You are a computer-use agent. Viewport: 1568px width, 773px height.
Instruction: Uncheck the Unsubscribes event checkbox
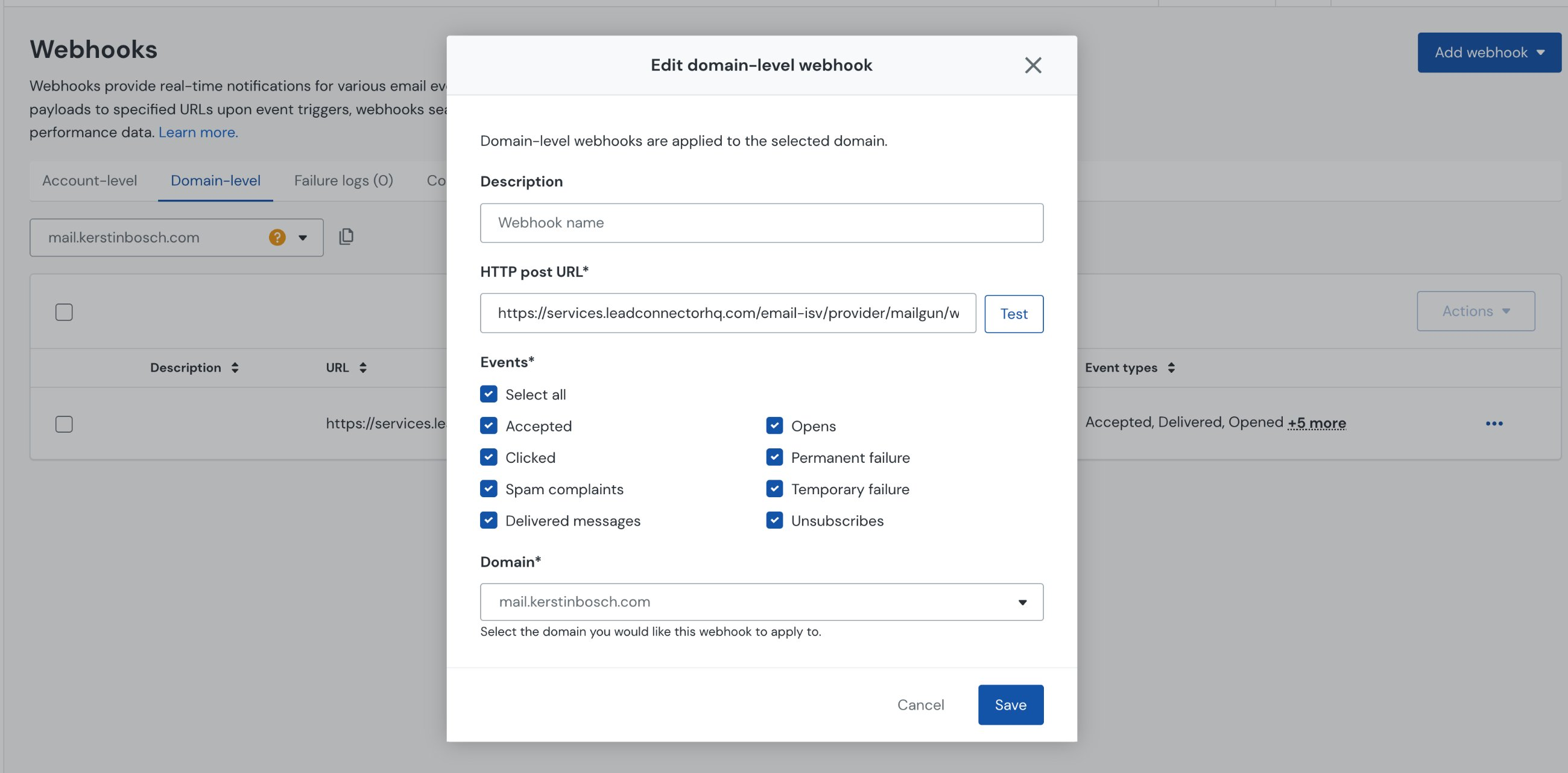point(774,521)
